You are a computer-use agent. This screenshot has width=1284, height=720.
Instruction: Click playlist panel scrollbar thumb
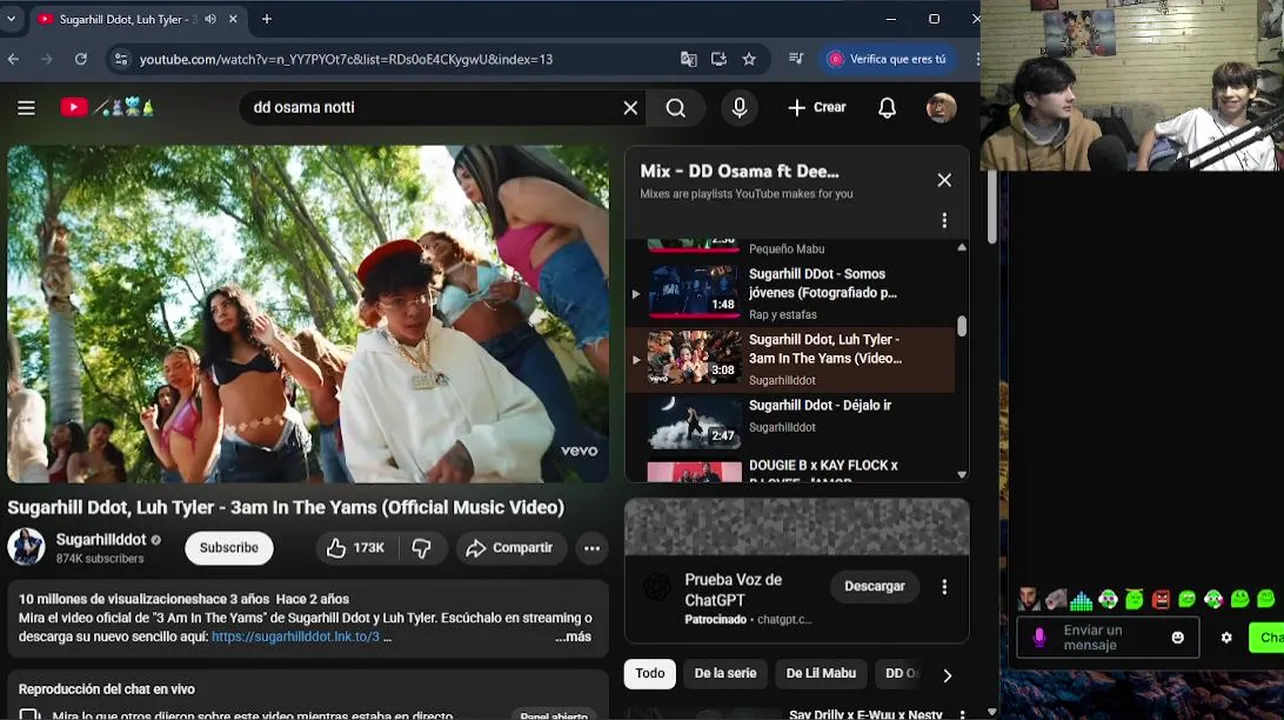point(962,326)
